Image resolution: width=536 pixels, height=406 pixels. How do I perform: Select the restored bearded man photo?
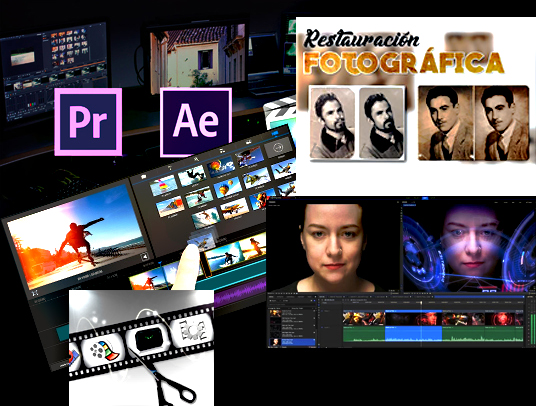pyautogui.click(x=381, y=123)
